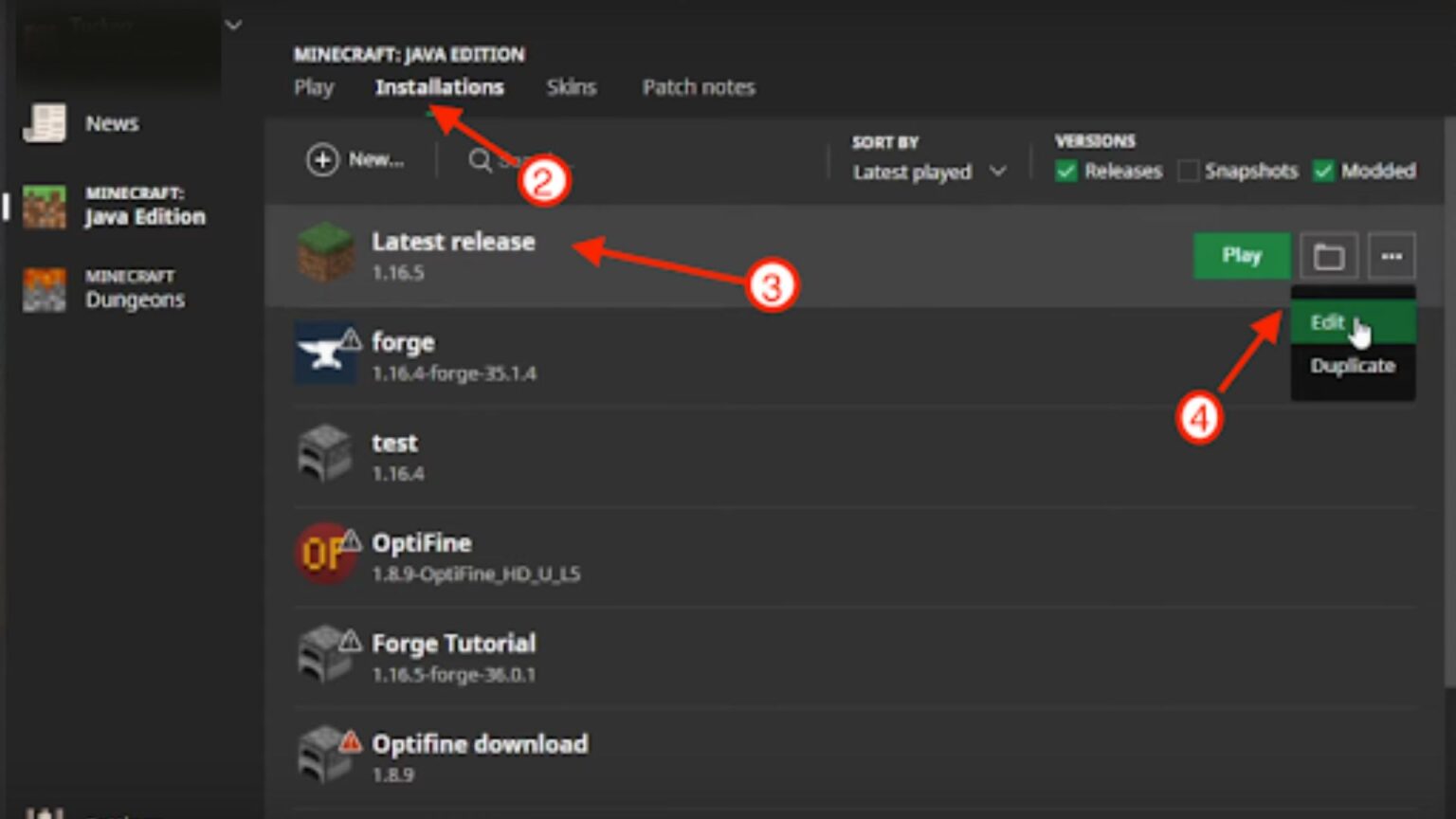The width and height of the screenshot is (1456, 819).
Task: Open the Latest played sort dropdown
Action: 927,172
